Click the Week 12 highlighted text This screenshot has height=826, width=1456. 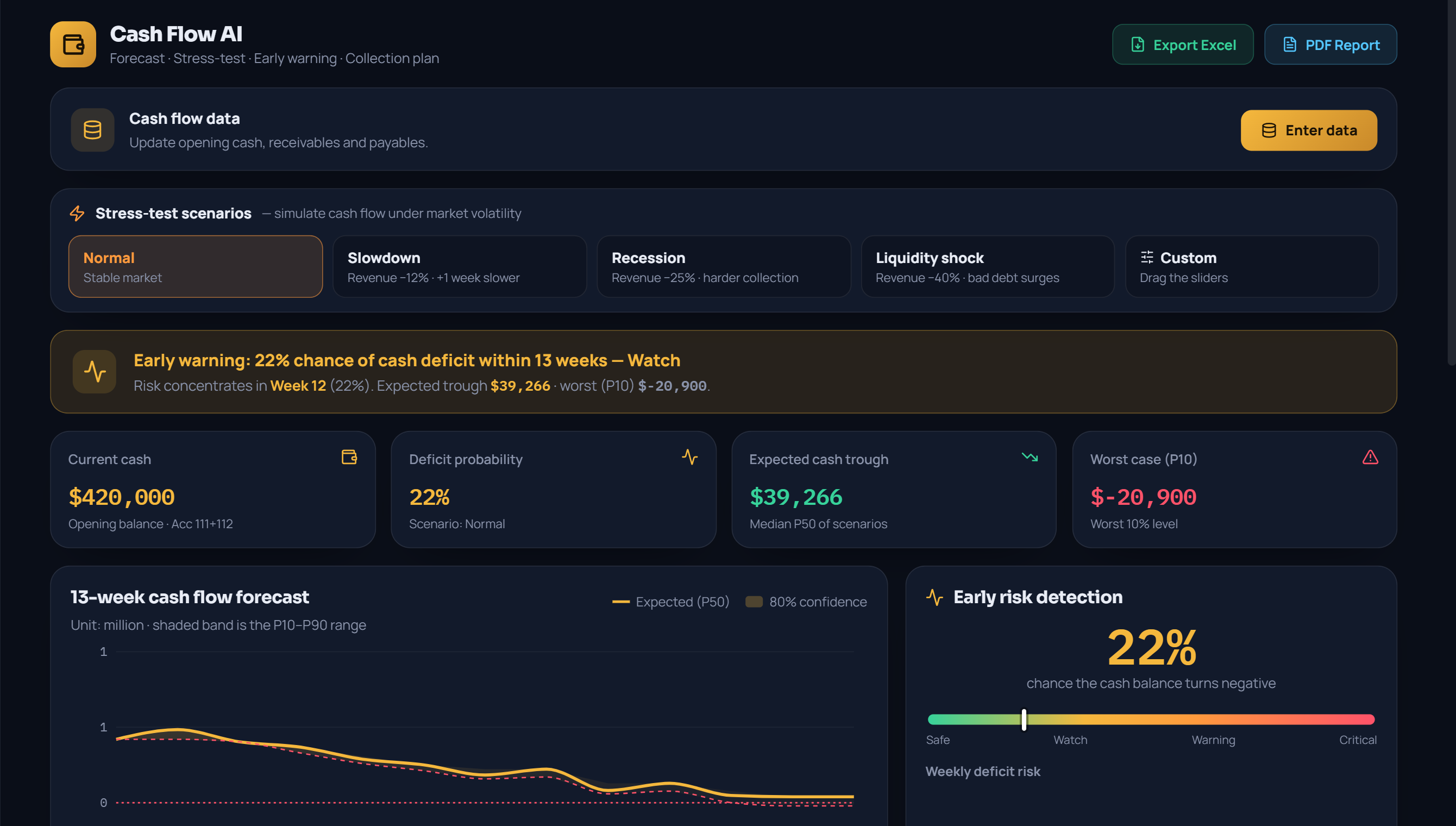click(298, 386)
